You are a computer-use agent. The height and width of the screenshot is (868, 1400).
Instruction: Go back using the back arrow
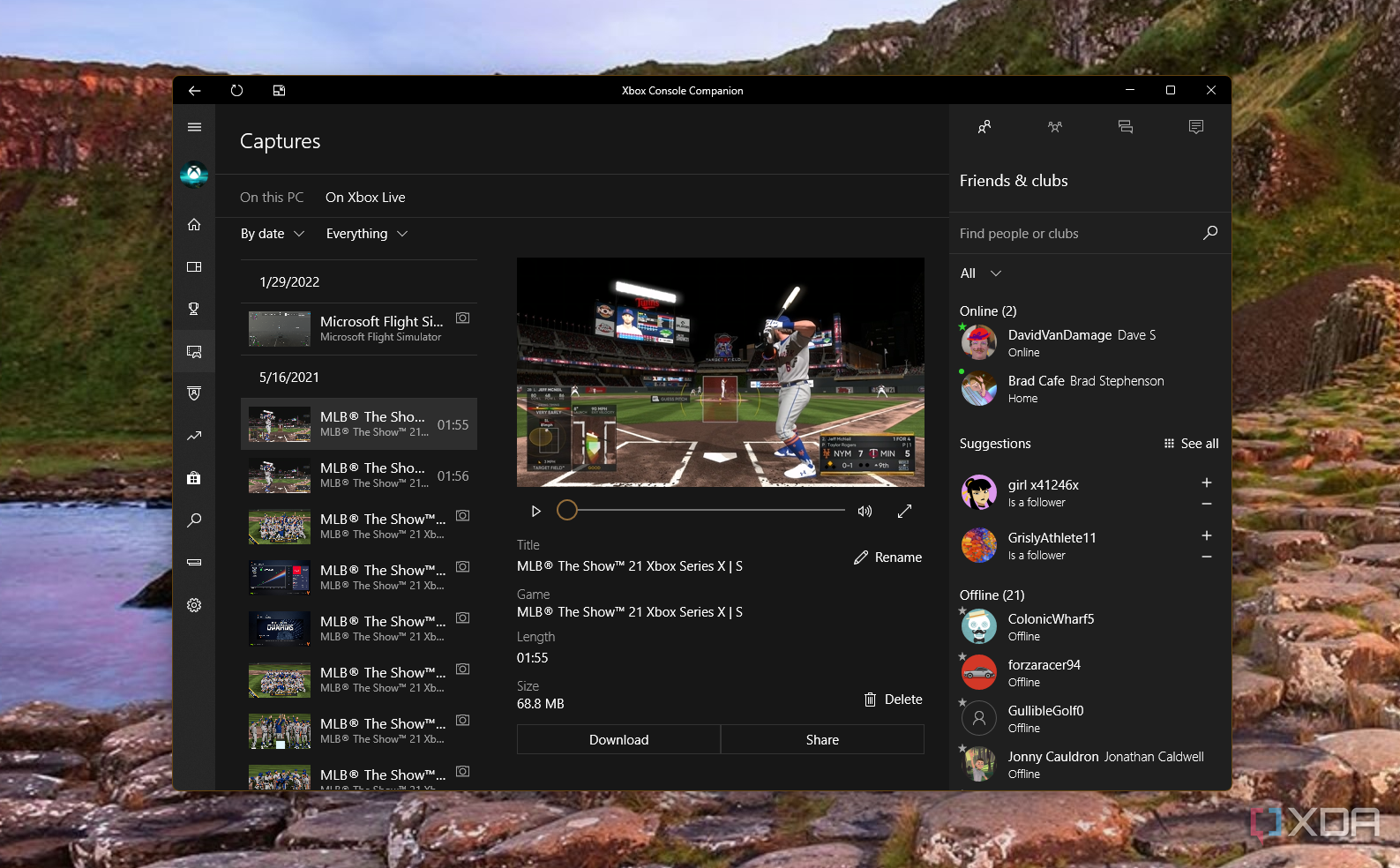[194, 91]
